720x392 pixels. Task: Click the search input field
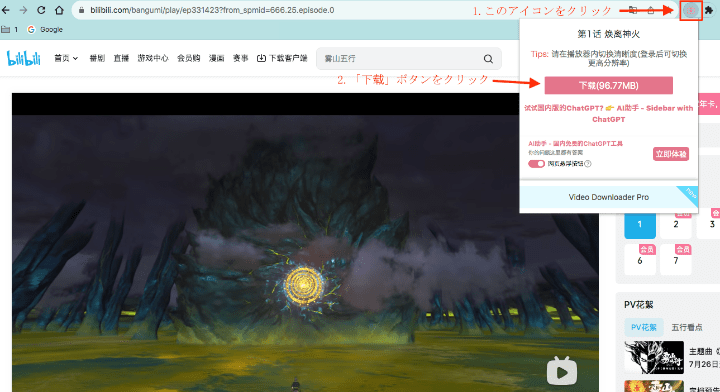(399, 59)
